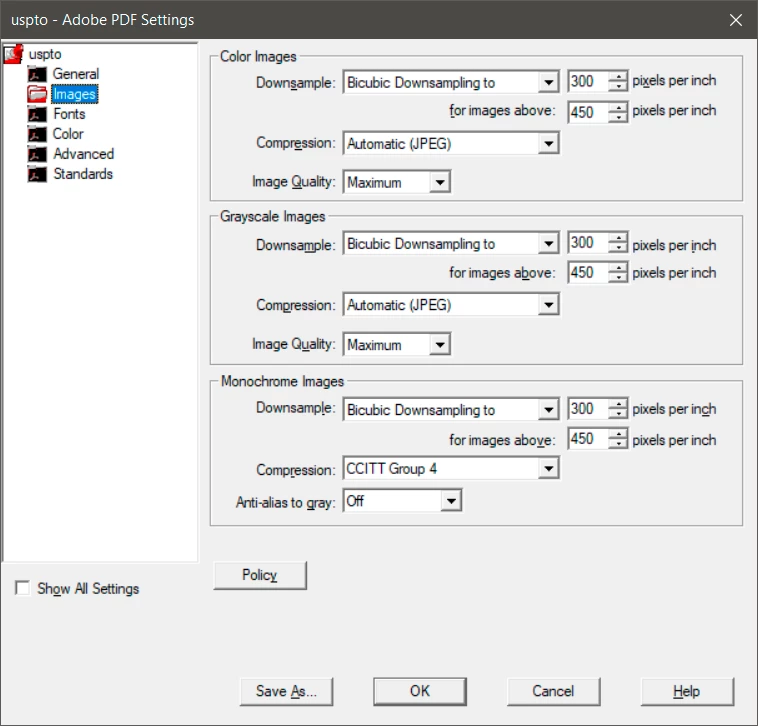Image resolution: width=758 pixels, height=726 pixels.
Task: Enable the Show All Settings checkbox
Action: tap(22, 588)
